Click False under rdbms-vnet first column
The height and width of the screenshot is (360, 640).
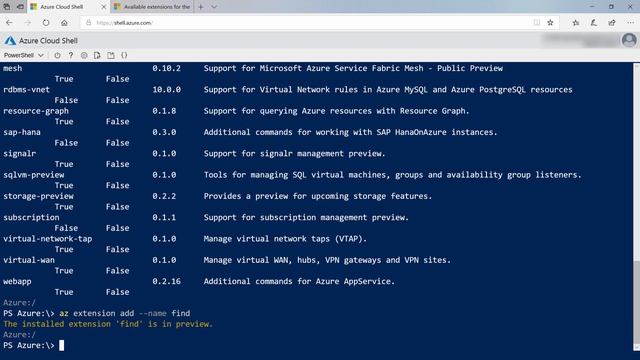[x=66, y=100]
